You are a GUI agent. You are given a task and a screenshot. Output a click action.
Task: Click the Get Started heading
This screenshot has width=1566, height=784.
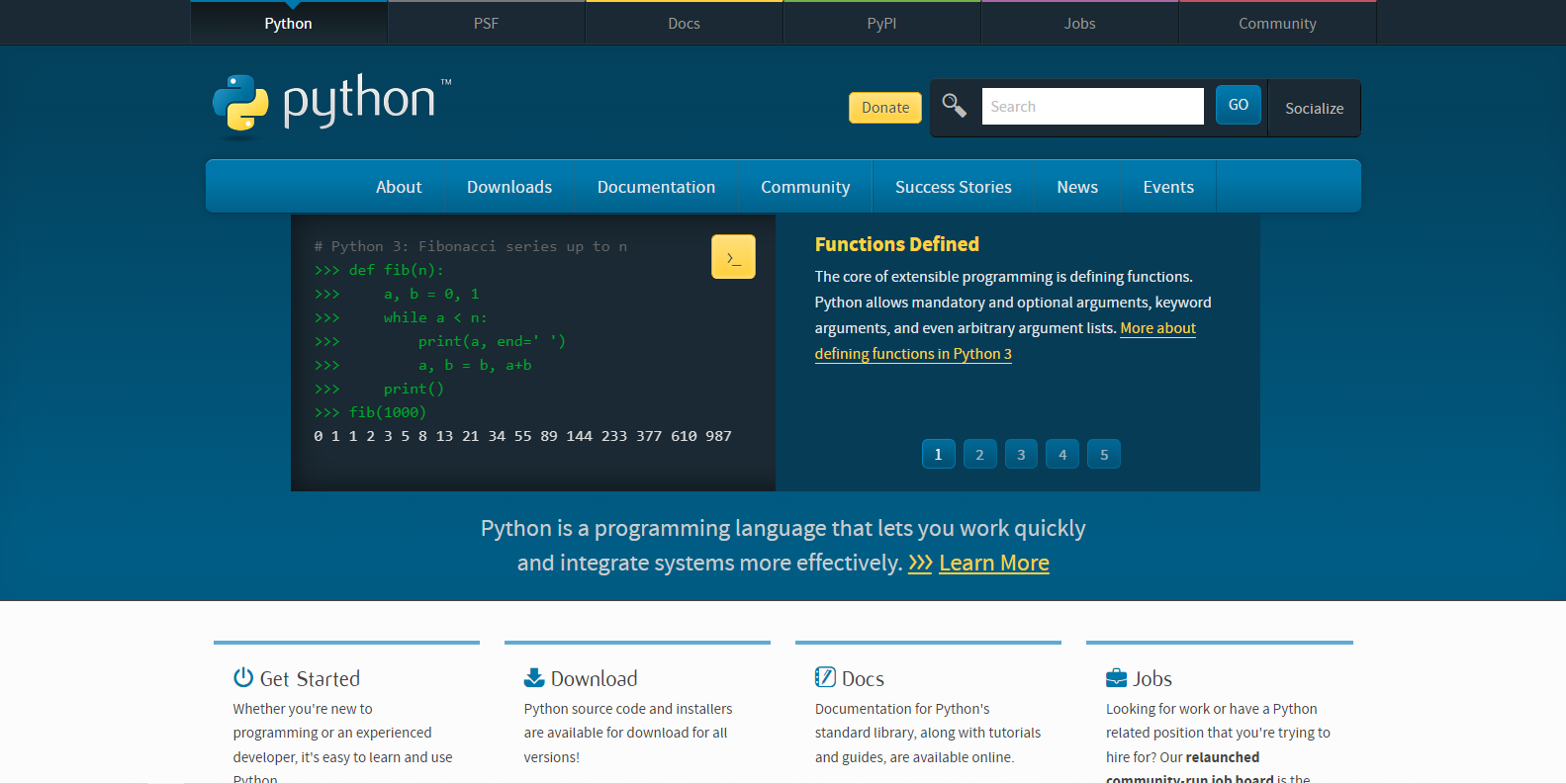310,678
